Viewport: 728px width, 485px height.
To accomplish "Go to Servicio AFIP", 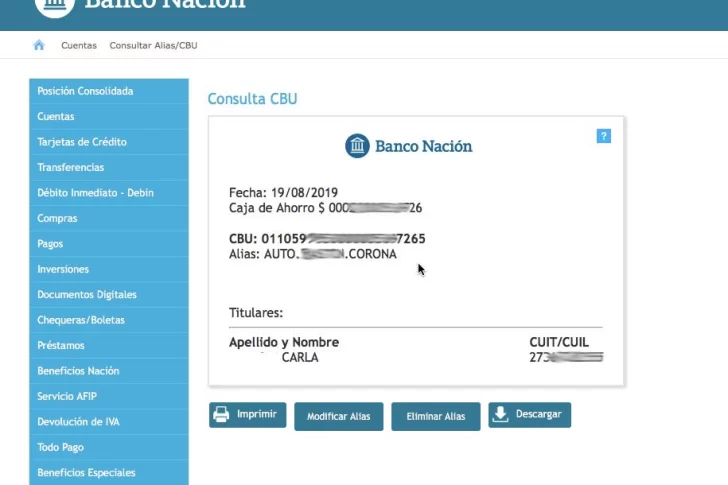I will click(x=109, y=397).
